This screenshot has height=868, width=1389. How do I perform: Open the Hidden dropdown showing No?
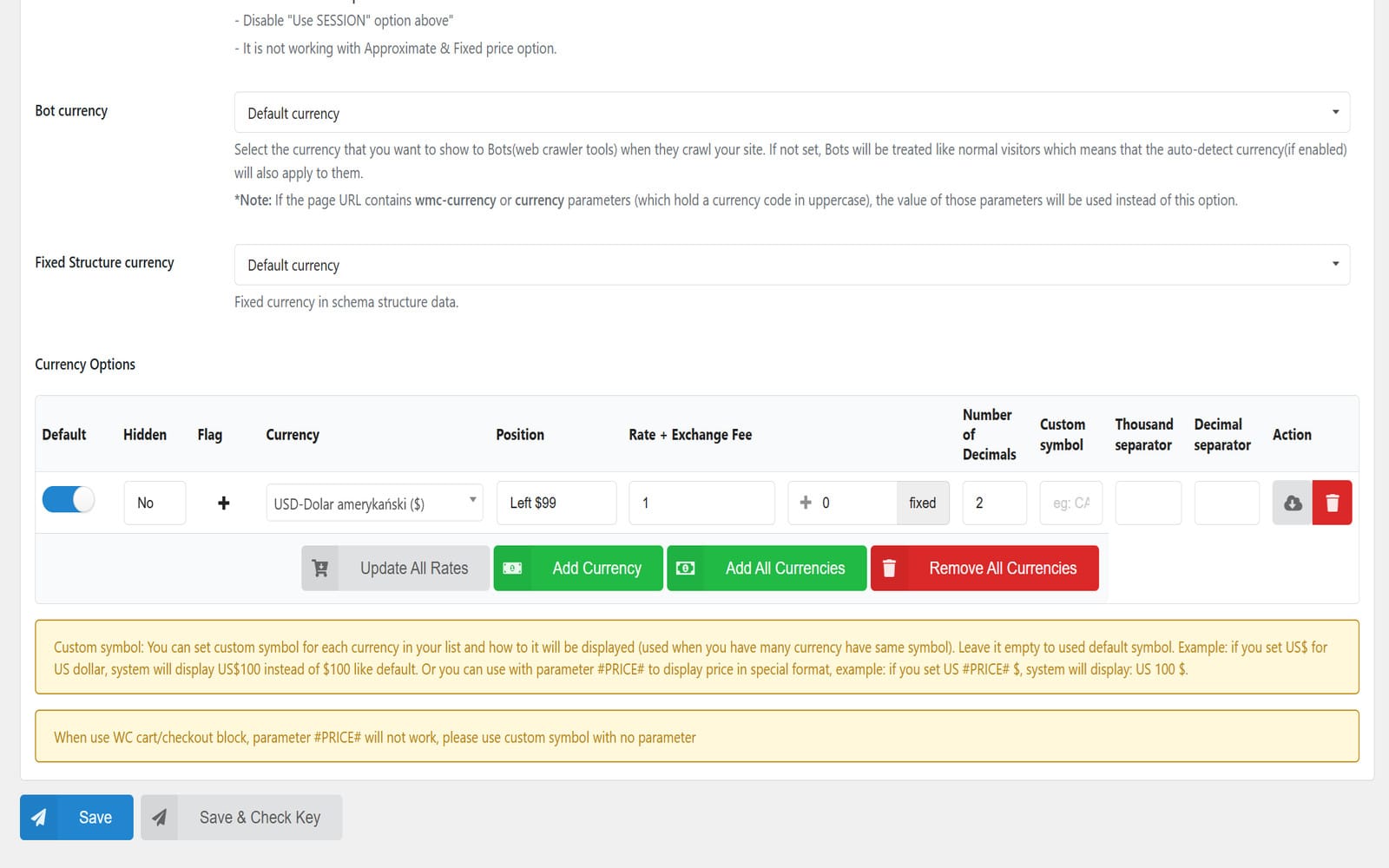click(x=155, y=503)
